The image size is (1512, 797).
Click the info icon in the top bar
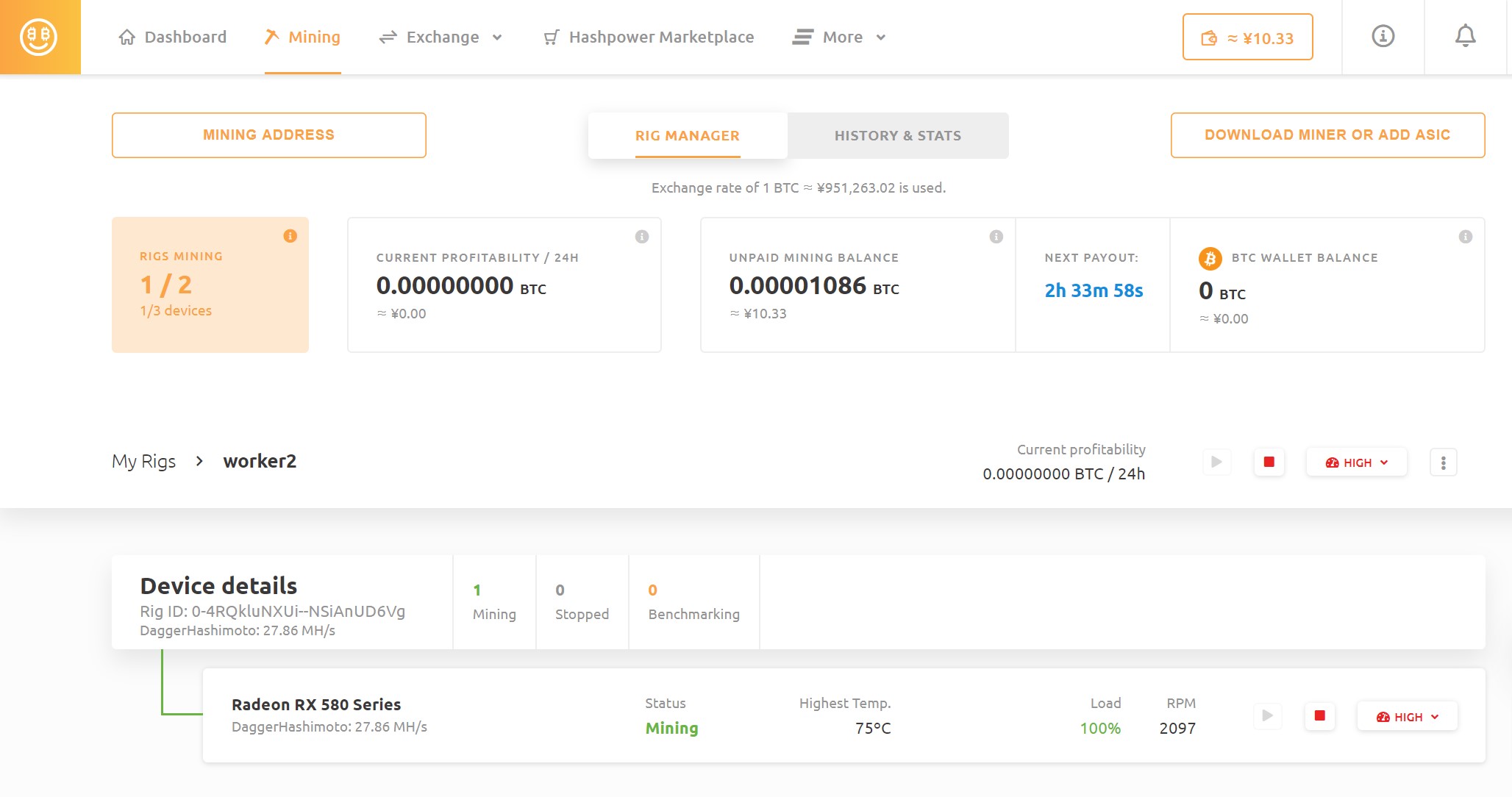pos(1383,36)
